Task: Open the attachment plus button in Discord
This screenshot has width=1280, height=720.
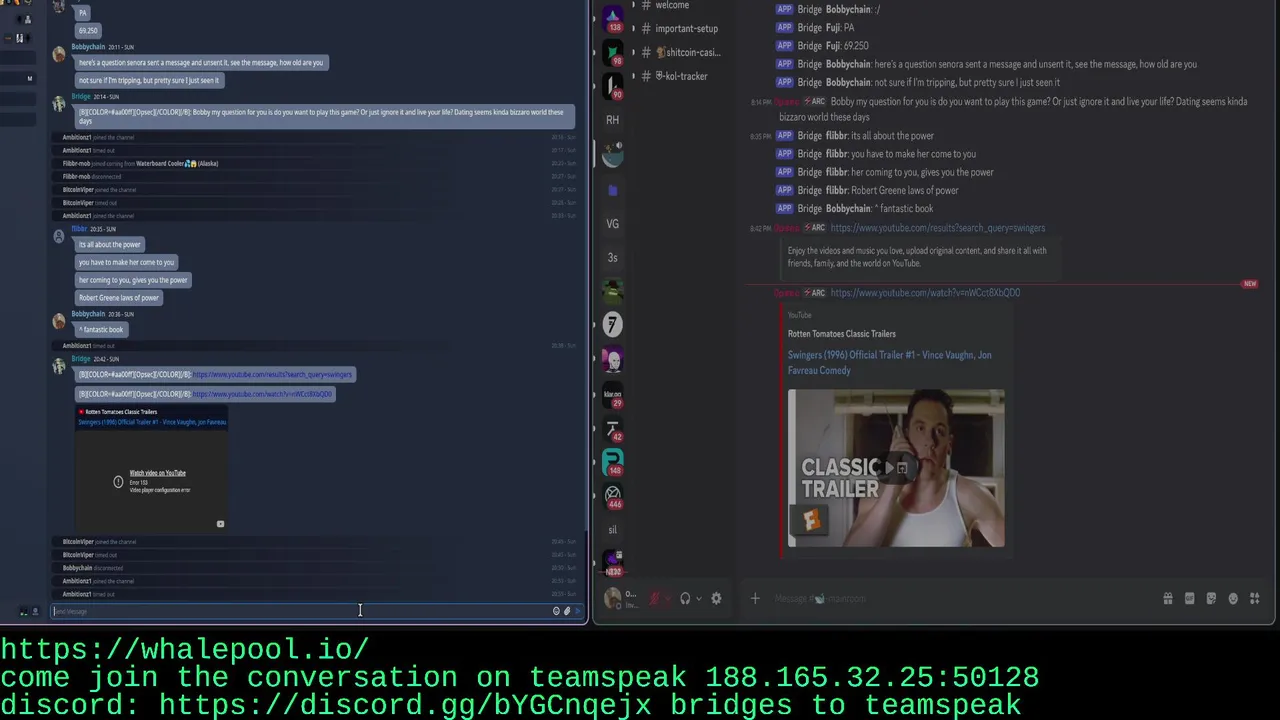Action: click(755, 599)
